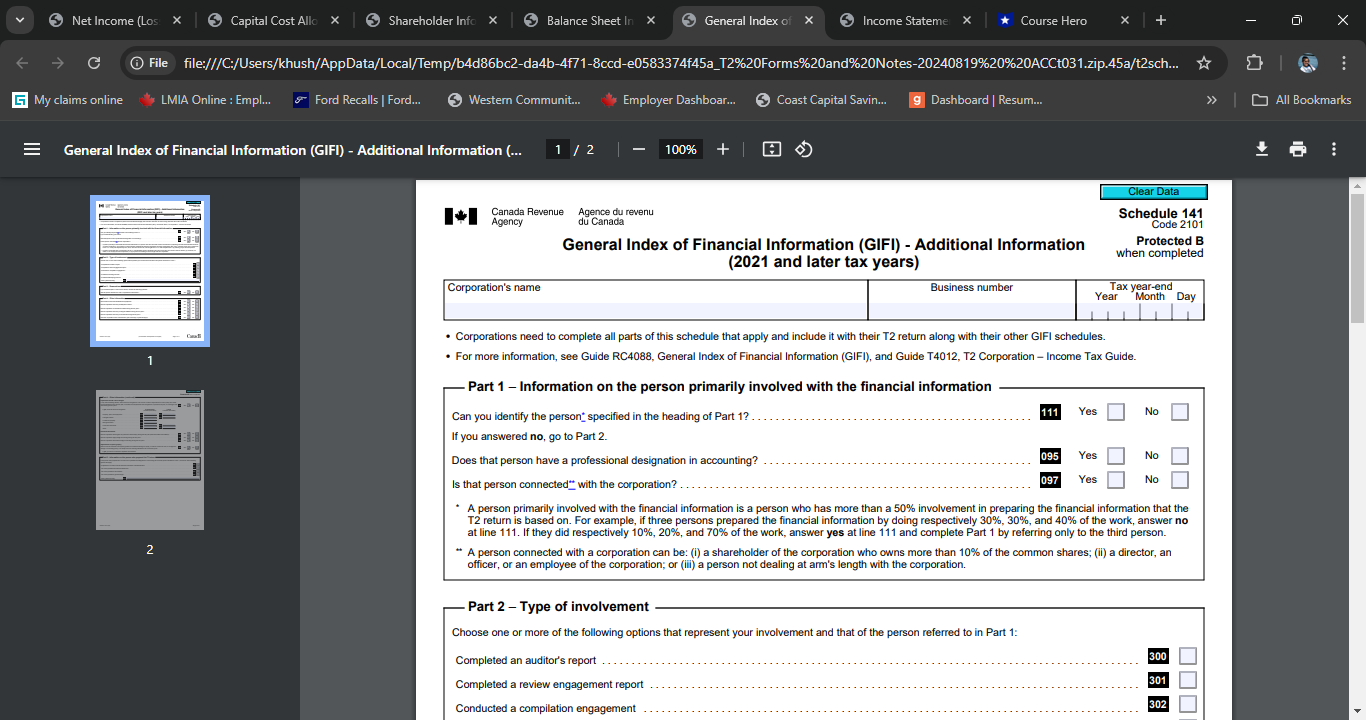This screenshot has width=1366, height=720.
Task: Select the page 2 thumbnail
Action: 149,460
